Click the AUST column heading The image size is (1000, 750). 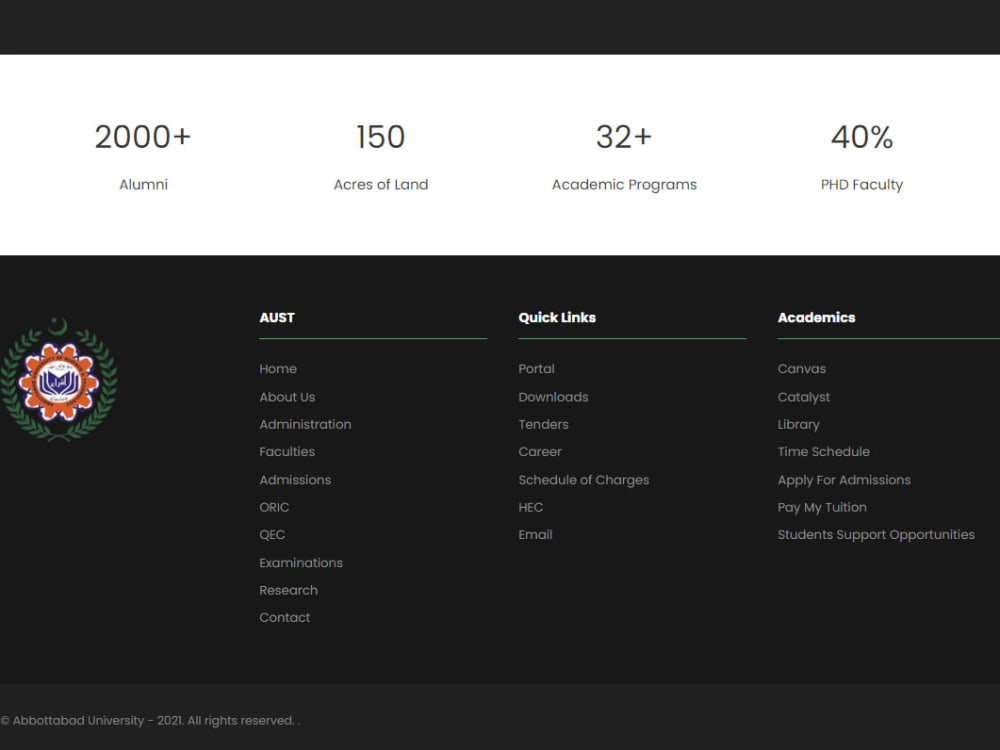coord(277,318)
